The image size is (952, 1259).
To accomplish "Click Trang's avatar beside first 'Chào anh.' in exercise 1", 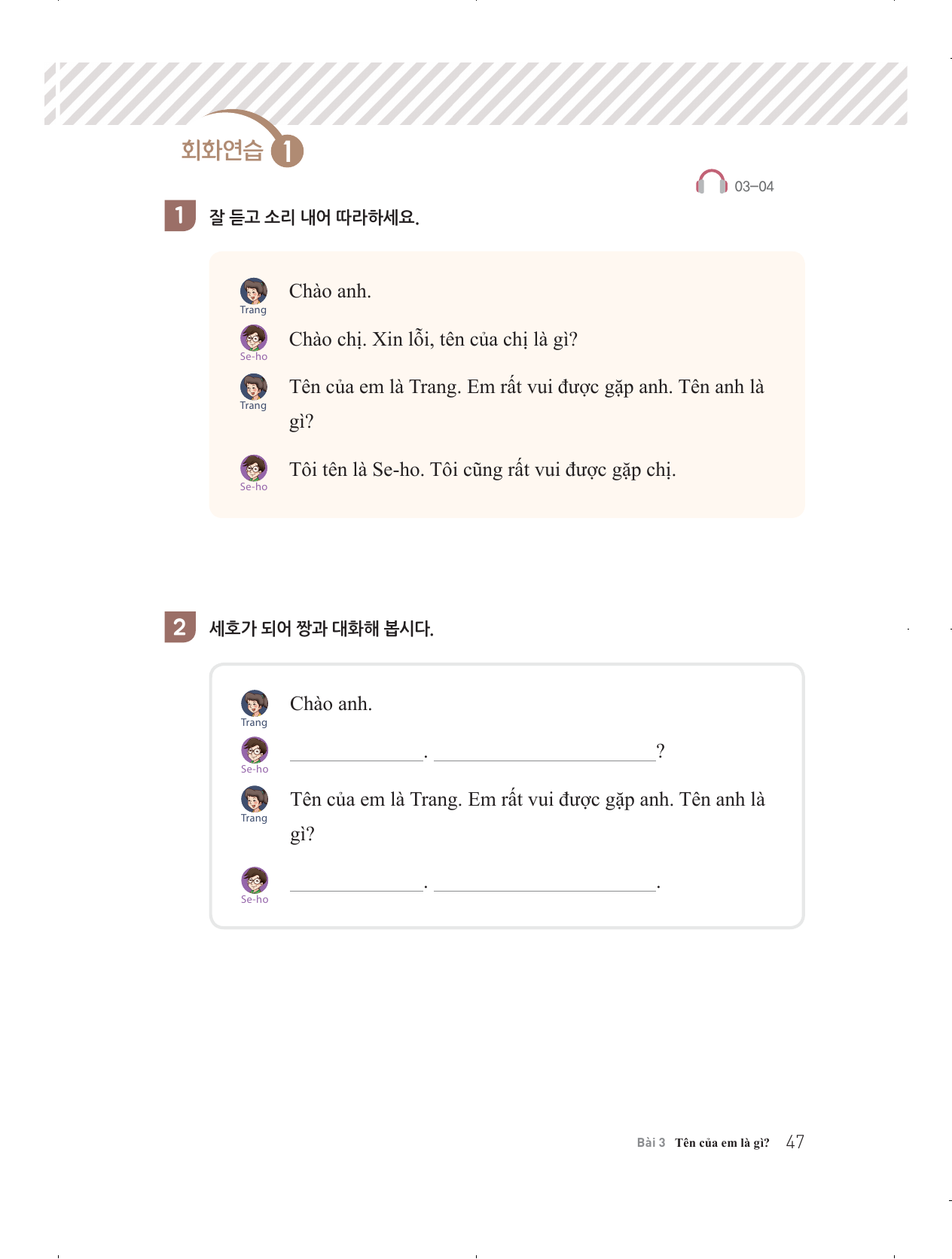I will pos(254,291).
